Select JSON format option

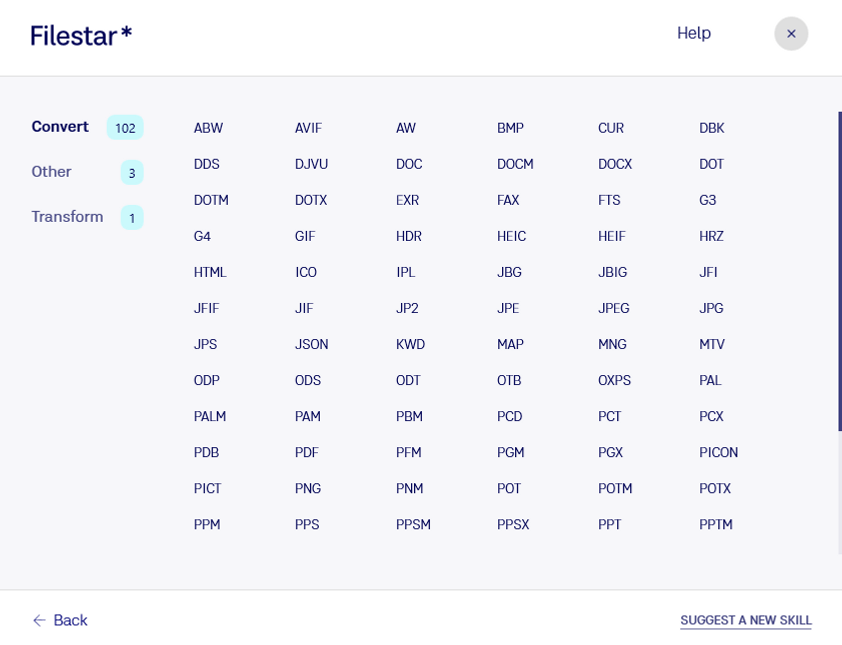coord(311,344)
